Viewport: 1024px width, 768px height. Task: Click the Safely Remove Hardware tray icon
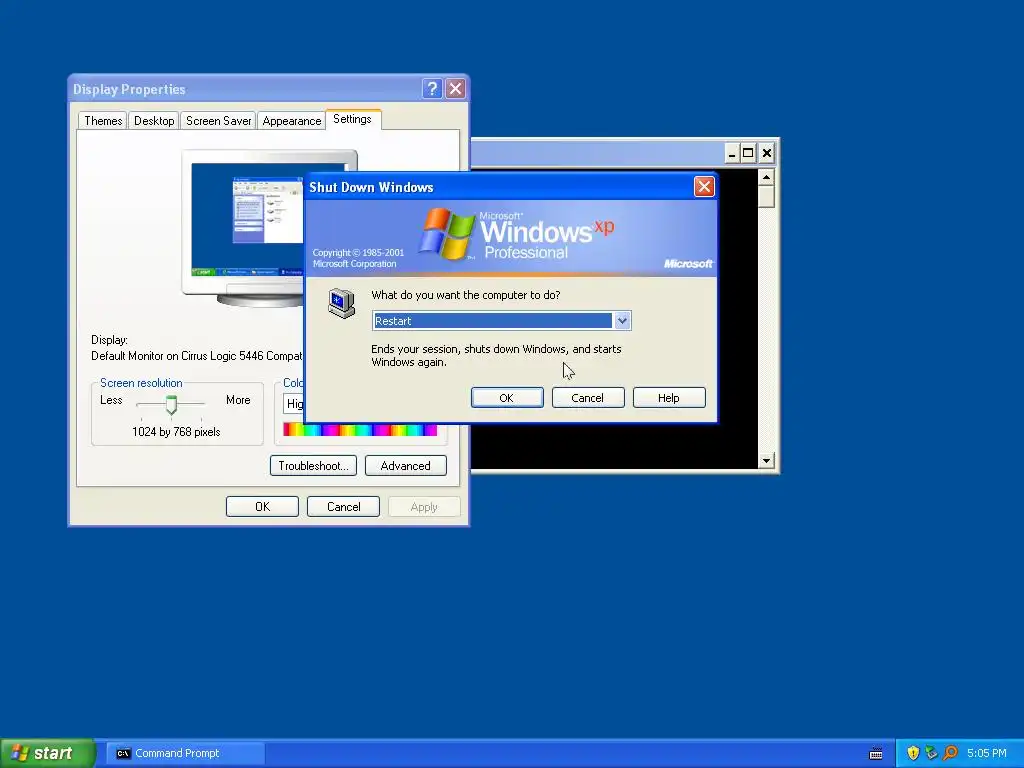click(x=931, y=753)
